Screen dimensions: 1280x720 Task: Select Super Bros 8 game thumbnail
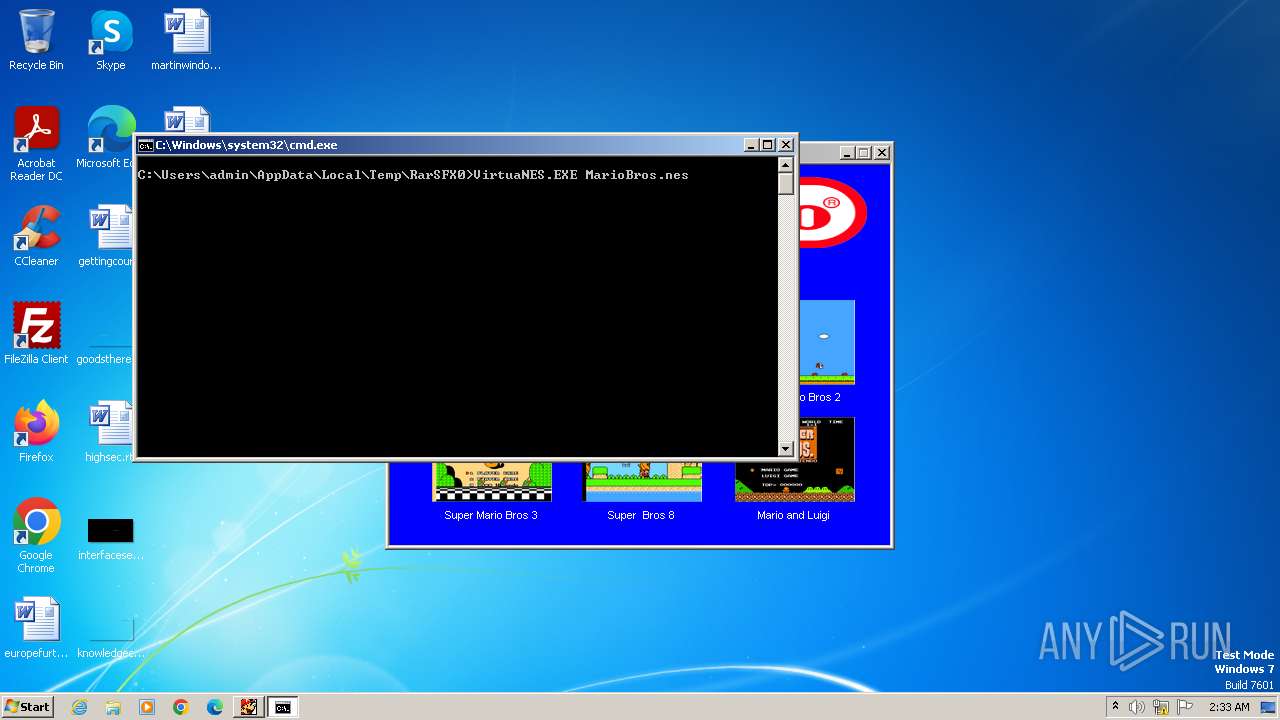pos(642,481)
